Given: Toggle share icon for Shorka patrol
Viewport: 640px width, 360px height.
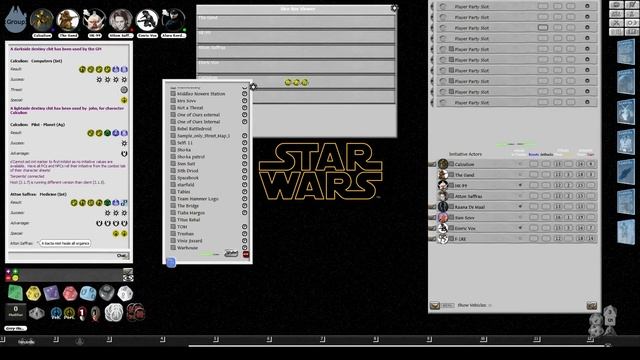Looking at the screenshot, I should 244,157.
